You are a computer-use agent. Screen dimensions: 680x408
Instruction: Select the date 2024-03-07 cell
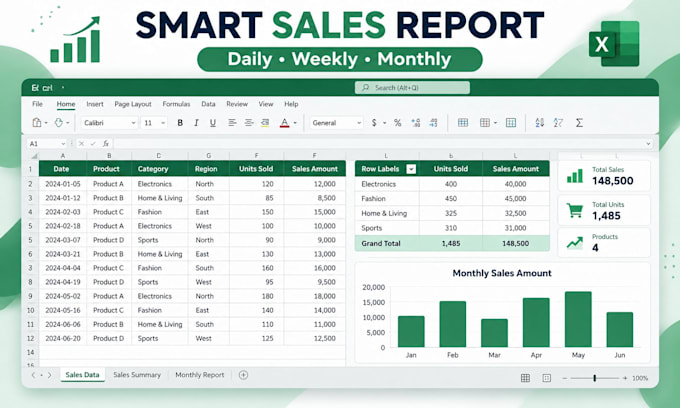pyautogui.click(x=63, y=240)
